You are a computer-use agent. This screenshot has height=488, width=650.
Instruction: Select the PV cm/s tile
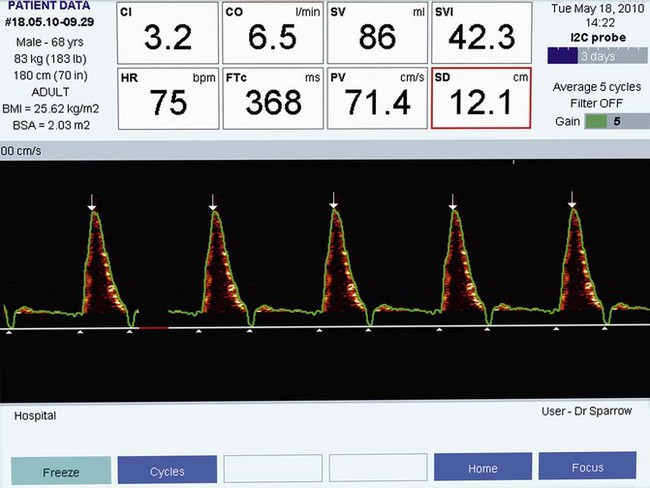[x=376, y=99]
